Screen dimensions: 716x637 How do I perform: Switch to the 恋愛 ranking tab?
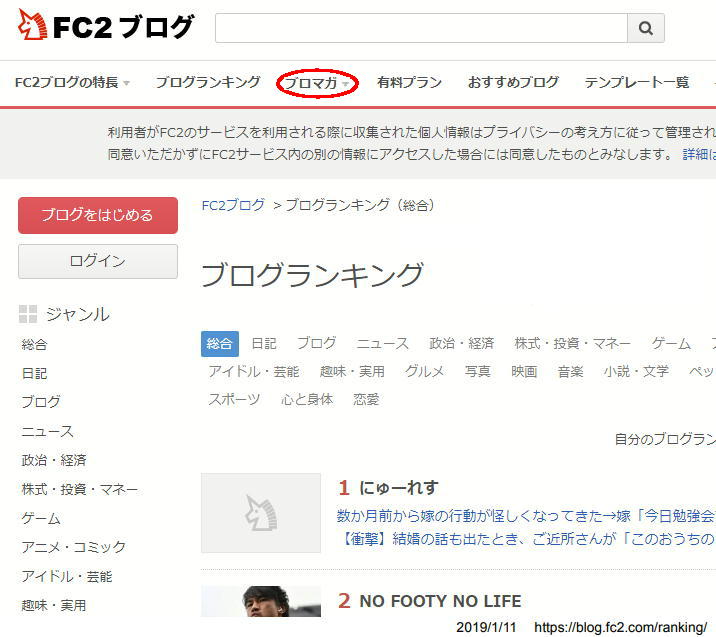coord(366,400)
